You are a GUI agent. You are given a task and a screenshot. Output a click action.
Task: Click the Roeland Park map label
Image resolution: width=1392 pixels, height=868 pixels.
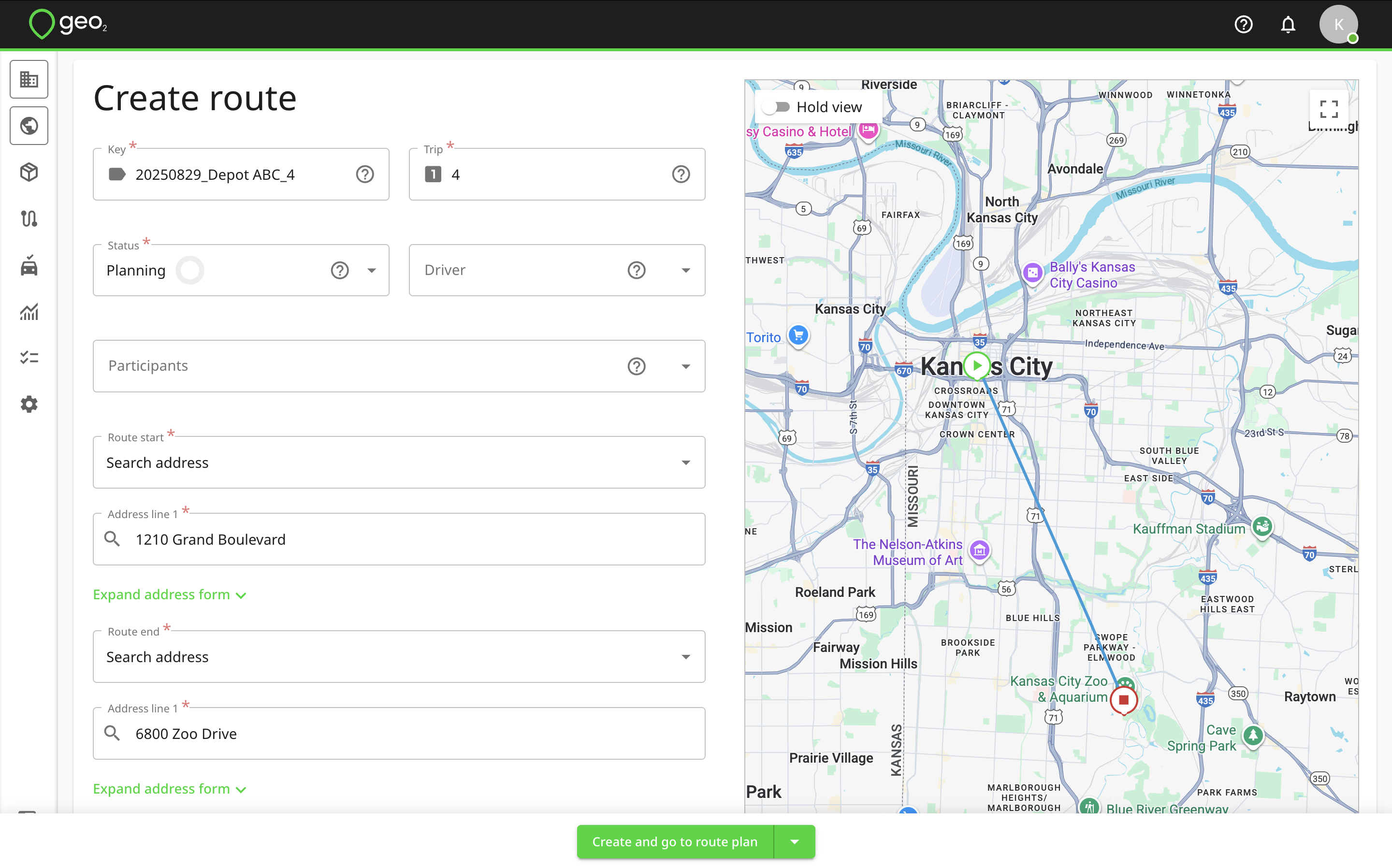click(x=835, y=593)
